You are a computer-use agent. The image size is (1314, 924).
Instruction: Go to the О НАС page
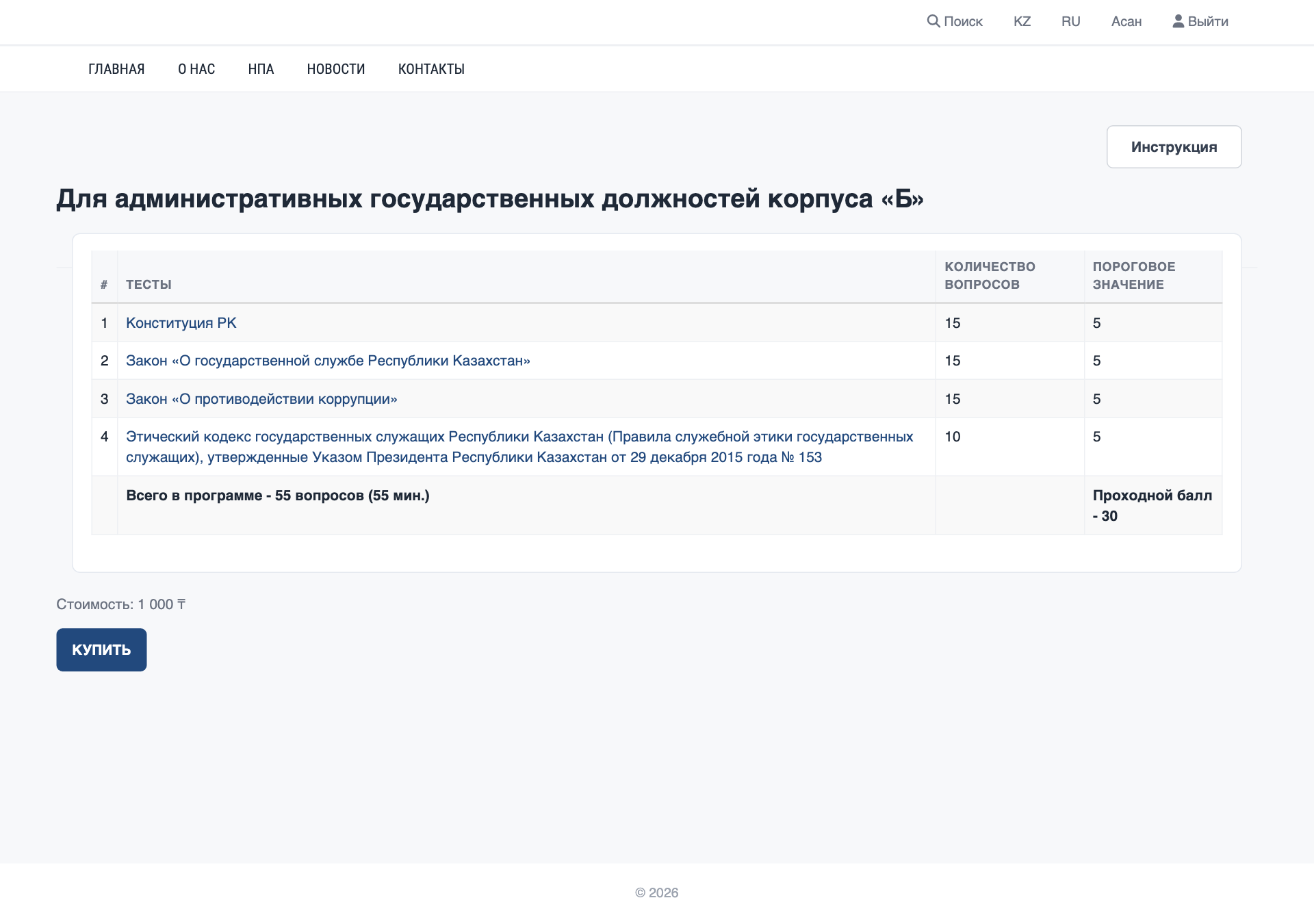click(196, 69)
